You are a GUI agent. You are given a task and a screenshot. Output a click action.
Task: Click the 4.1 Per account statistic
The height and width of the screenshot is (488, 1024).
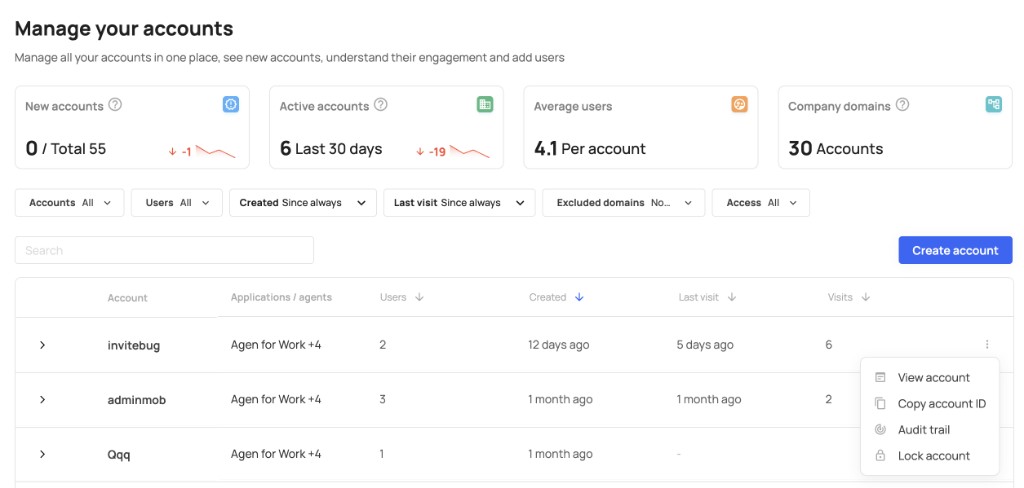click(590, 149)
